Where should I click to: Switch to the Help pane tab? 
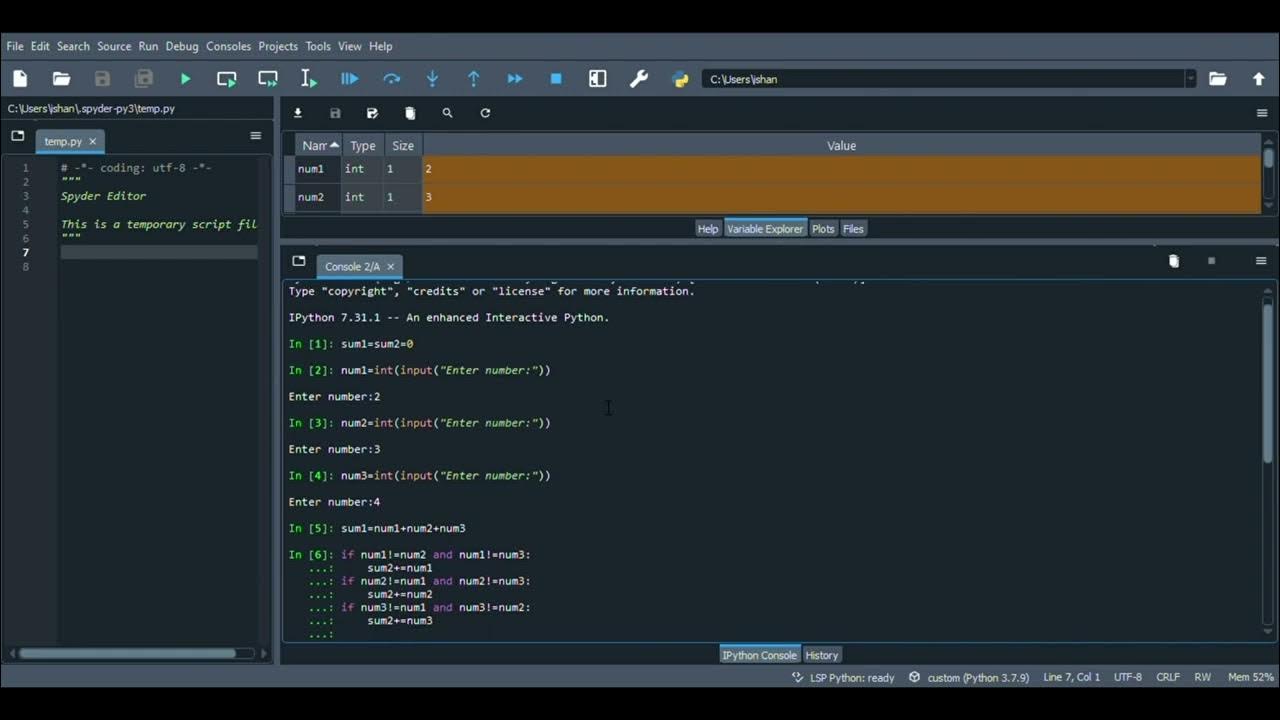click(x=708, y=229)
